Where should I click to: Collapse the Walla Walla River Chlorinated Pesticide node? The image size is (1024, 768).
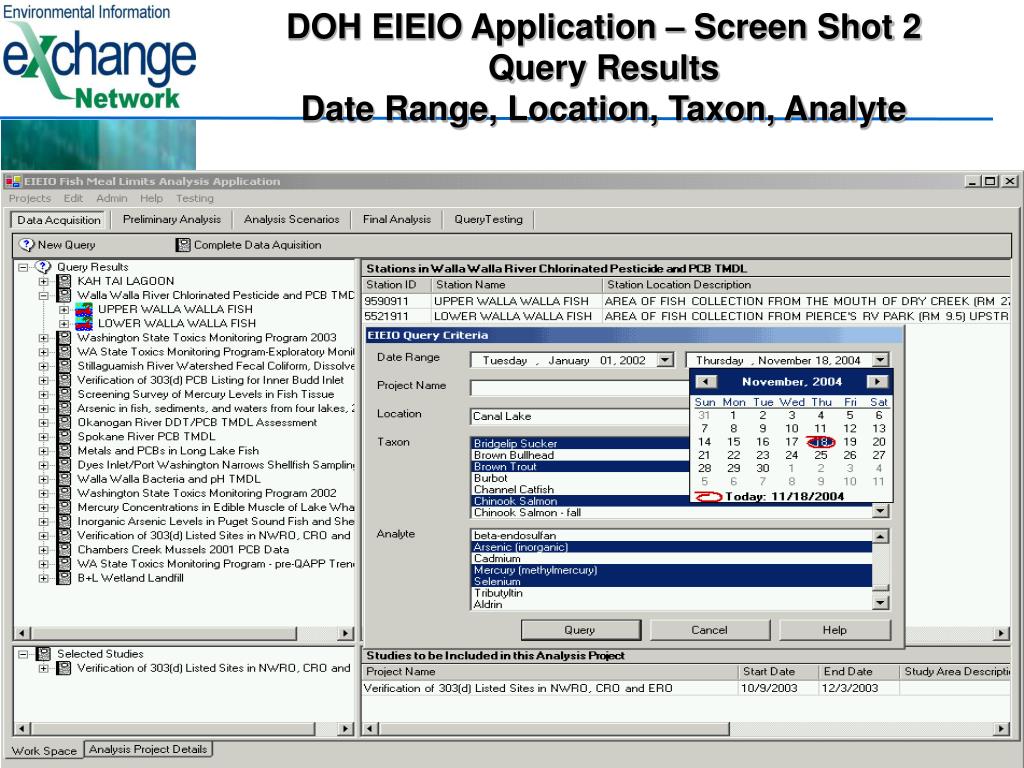coord(43,296)
